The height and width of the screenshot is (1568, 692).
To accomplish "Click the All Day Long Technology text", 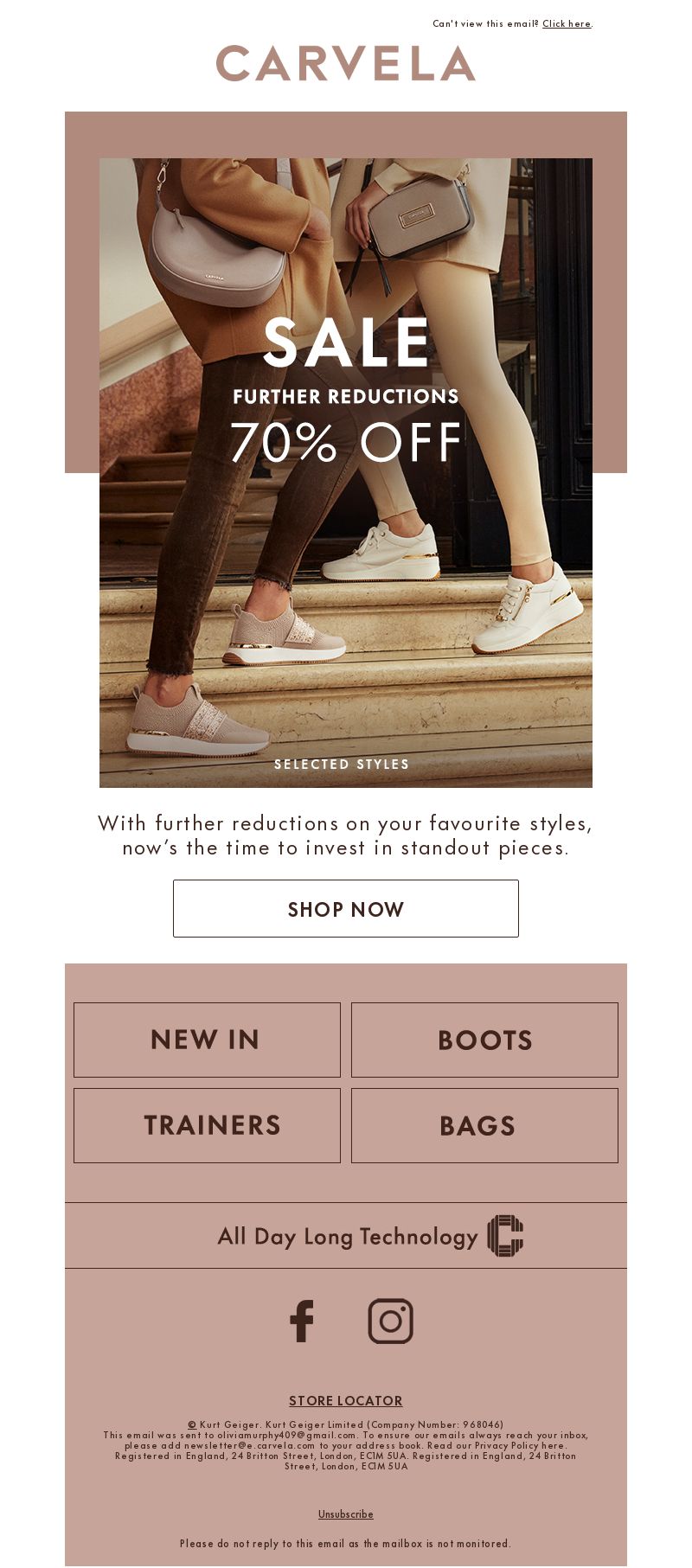I will tap(348, 1237).
